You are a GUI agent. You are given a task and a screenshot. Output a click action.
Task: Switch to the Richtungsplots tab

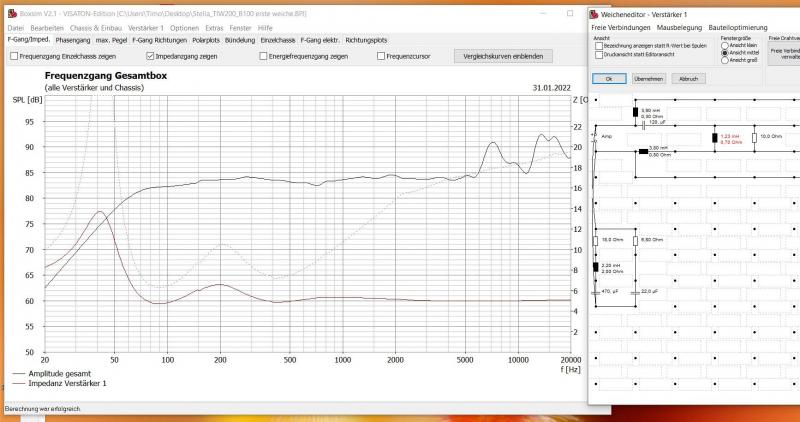click(x=366, y=40)
